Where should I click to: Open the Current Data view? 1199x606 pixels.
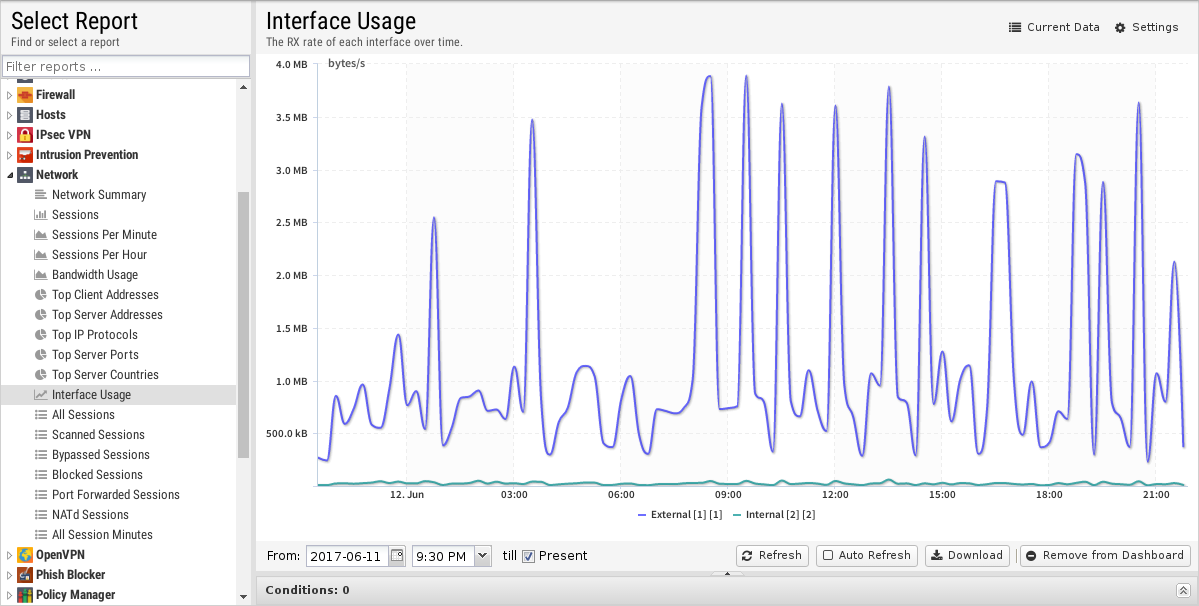[1054, 28]
